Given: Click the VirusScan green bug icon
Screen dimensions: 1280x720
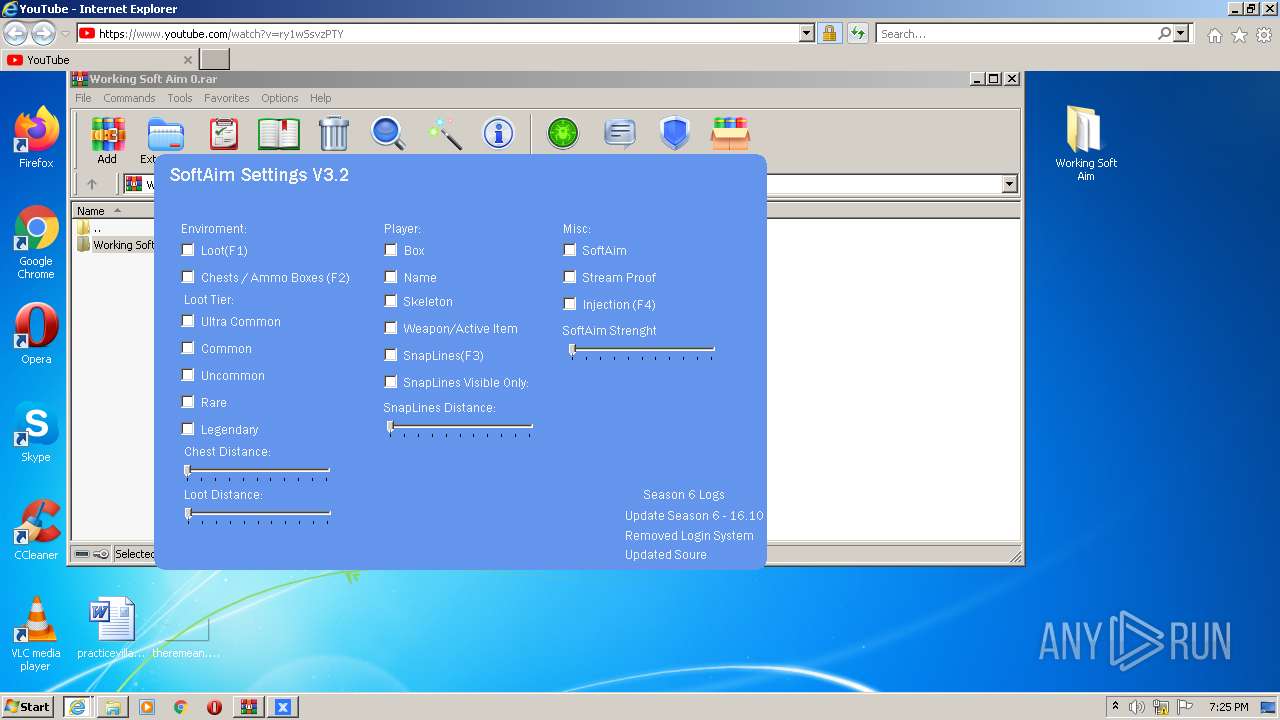Looking at the screenshot, I should click(563, 133).
